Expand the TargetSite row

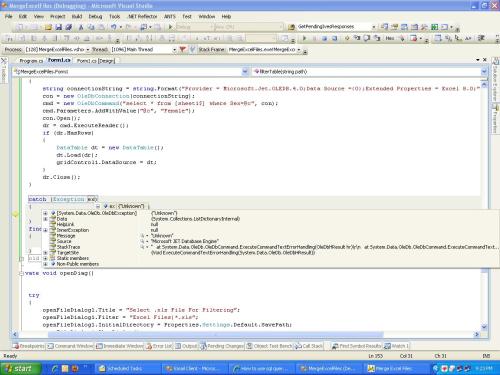pos(45,253)
